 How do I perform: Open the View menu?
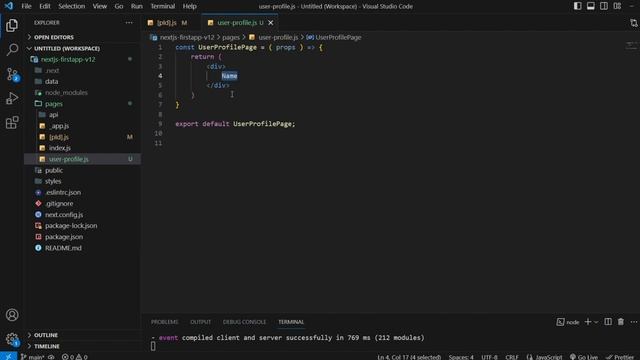(100, 6)
